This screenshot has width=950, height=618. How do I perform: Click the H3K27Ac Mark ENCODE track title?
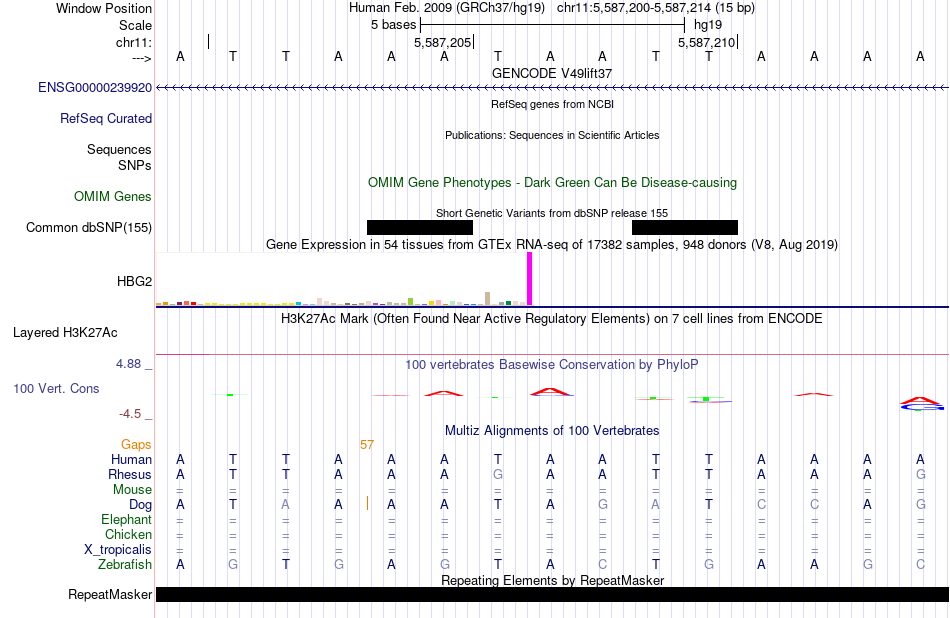point(551,319)
